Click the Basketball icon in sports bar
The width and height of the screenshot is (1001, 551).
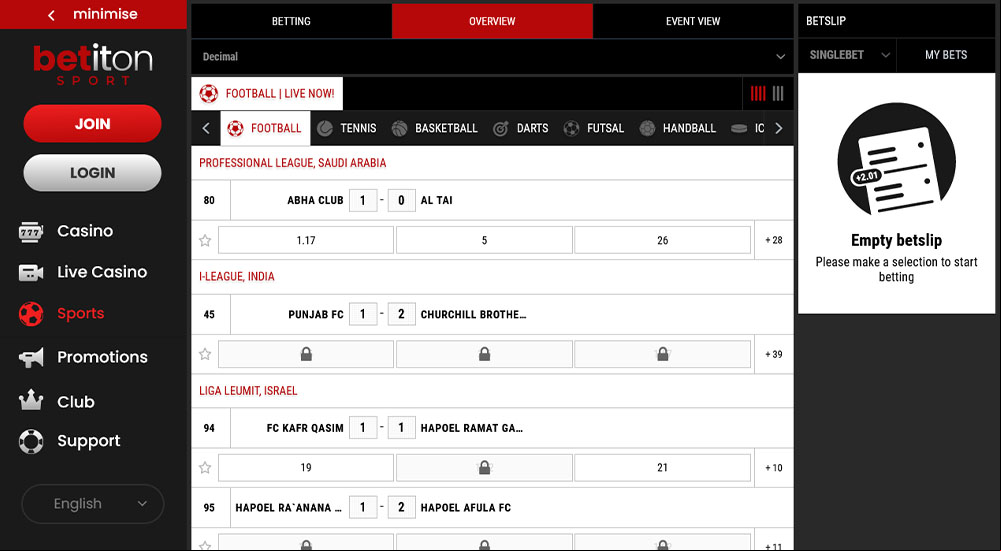coord(400,128)
